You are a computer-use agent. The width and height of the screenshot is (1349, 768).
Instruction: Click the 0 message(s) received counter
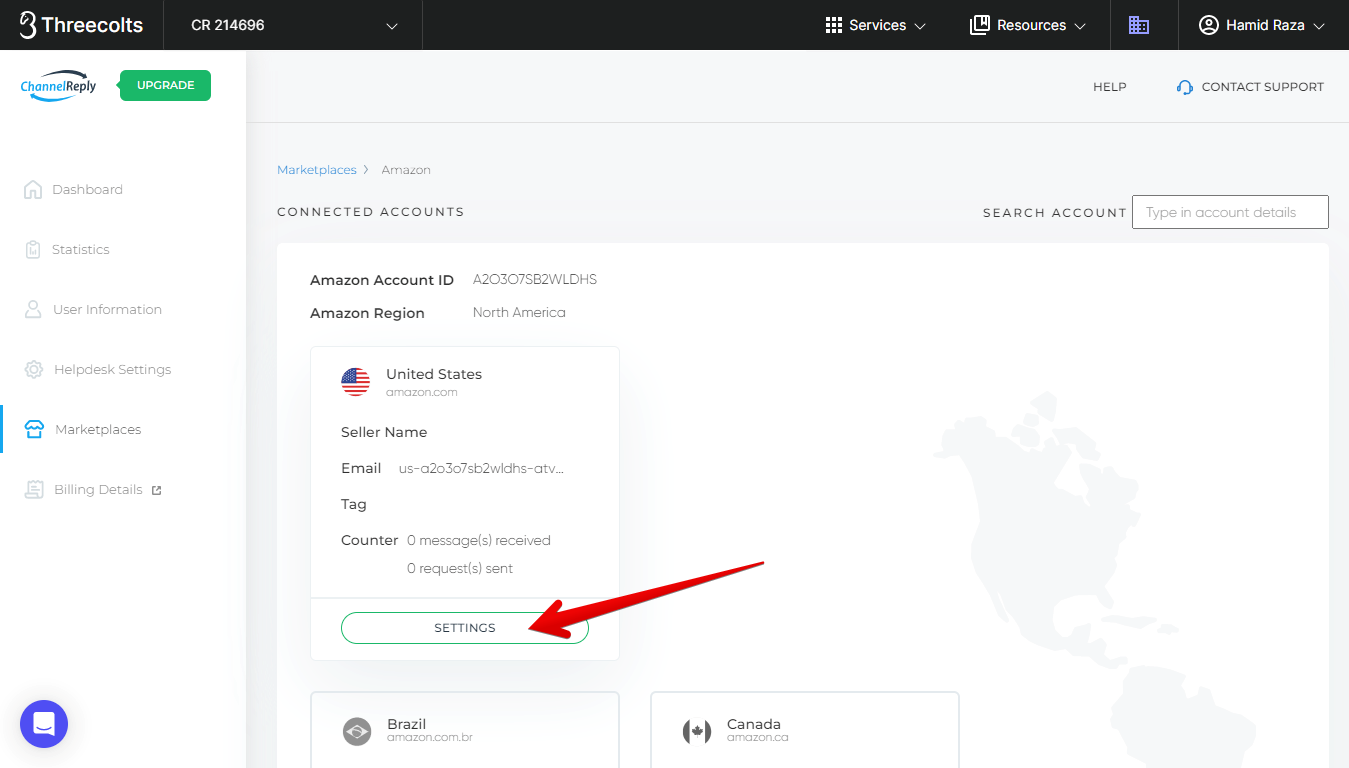pos(479,540)
